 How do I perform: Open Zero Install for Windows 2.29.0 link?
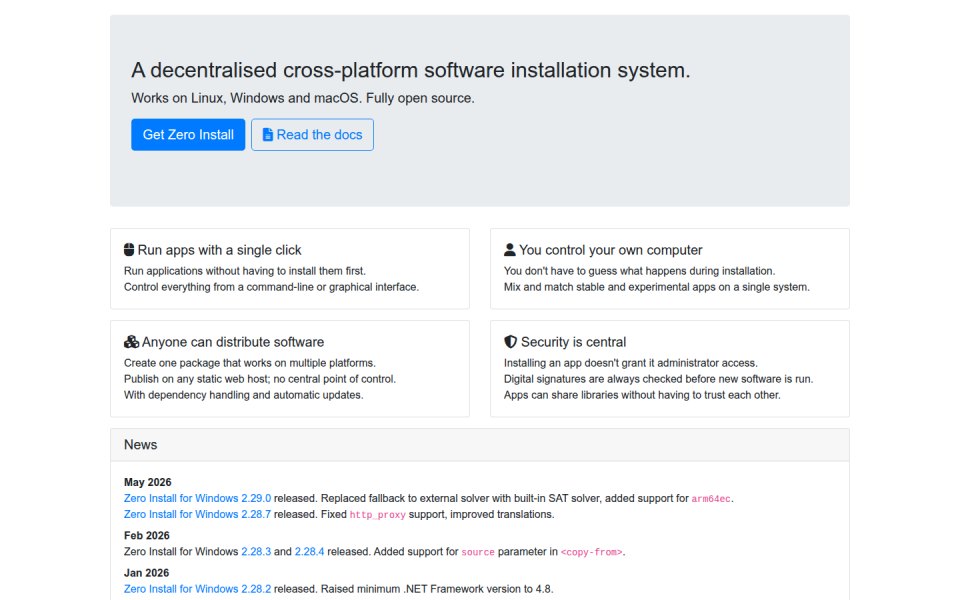pos(197,498)
